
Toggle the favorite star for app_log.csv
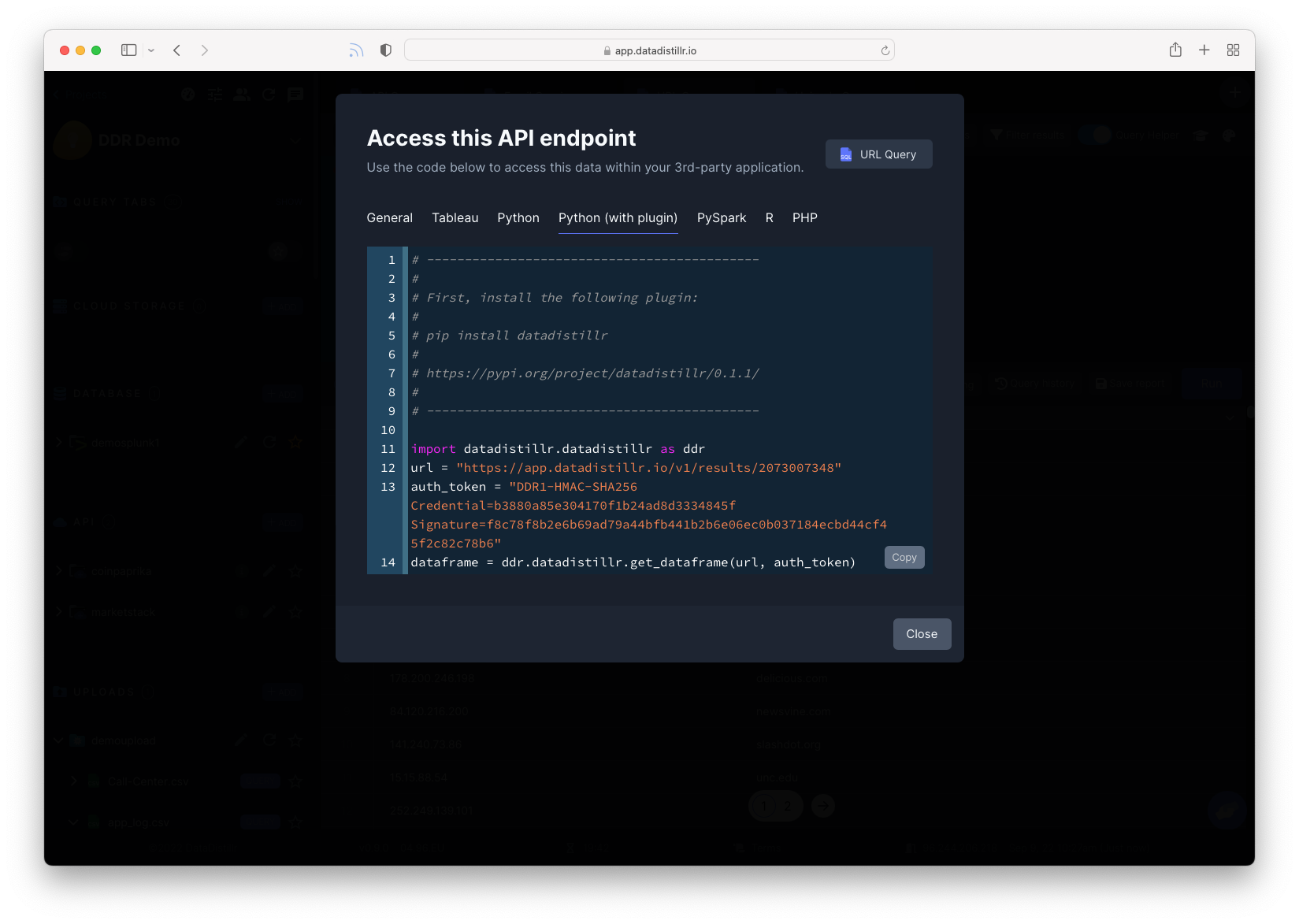tap(295, 822)
